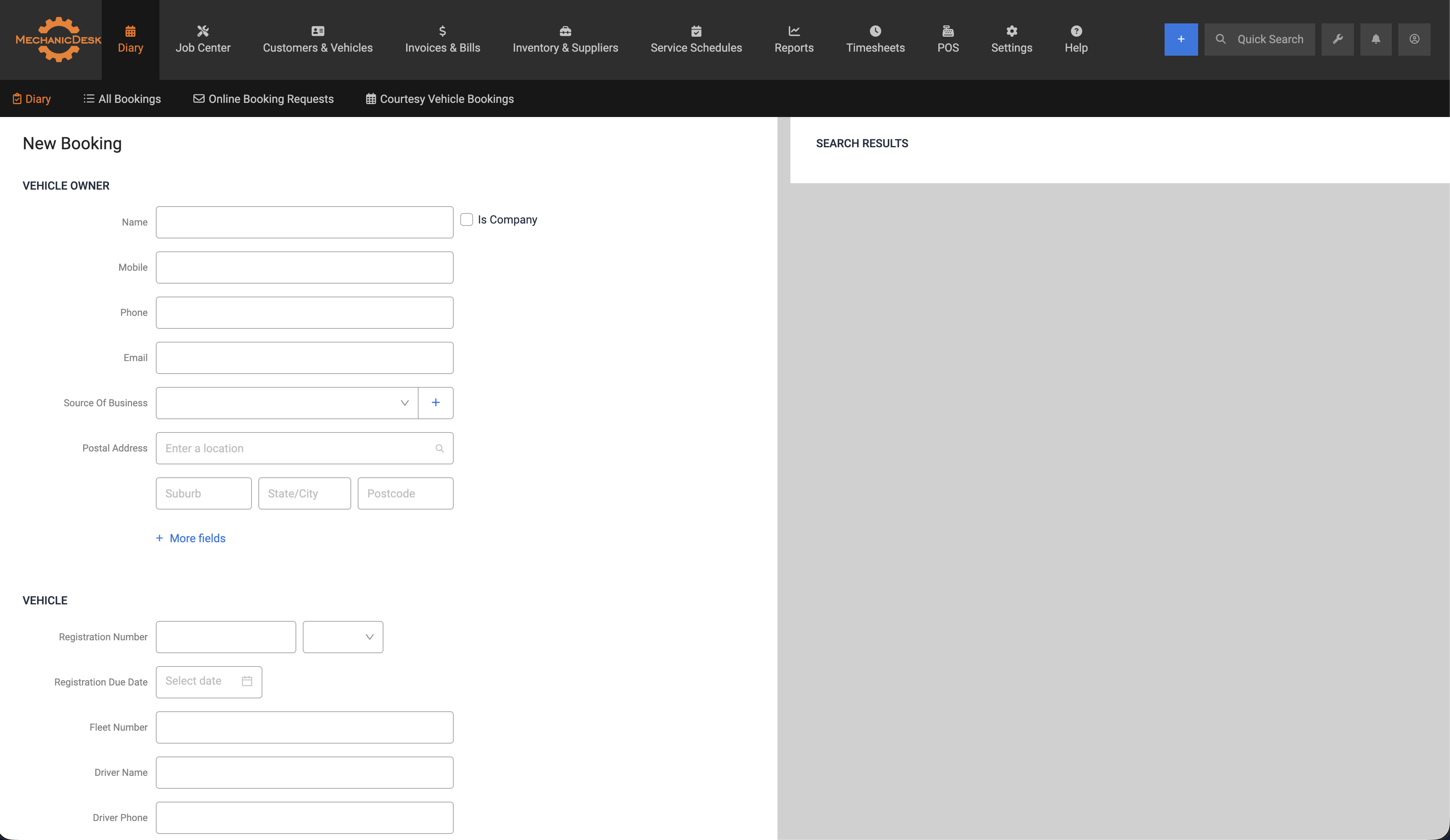
Task: Open Courtesy Vehicle Bookings
Action: 440,99
